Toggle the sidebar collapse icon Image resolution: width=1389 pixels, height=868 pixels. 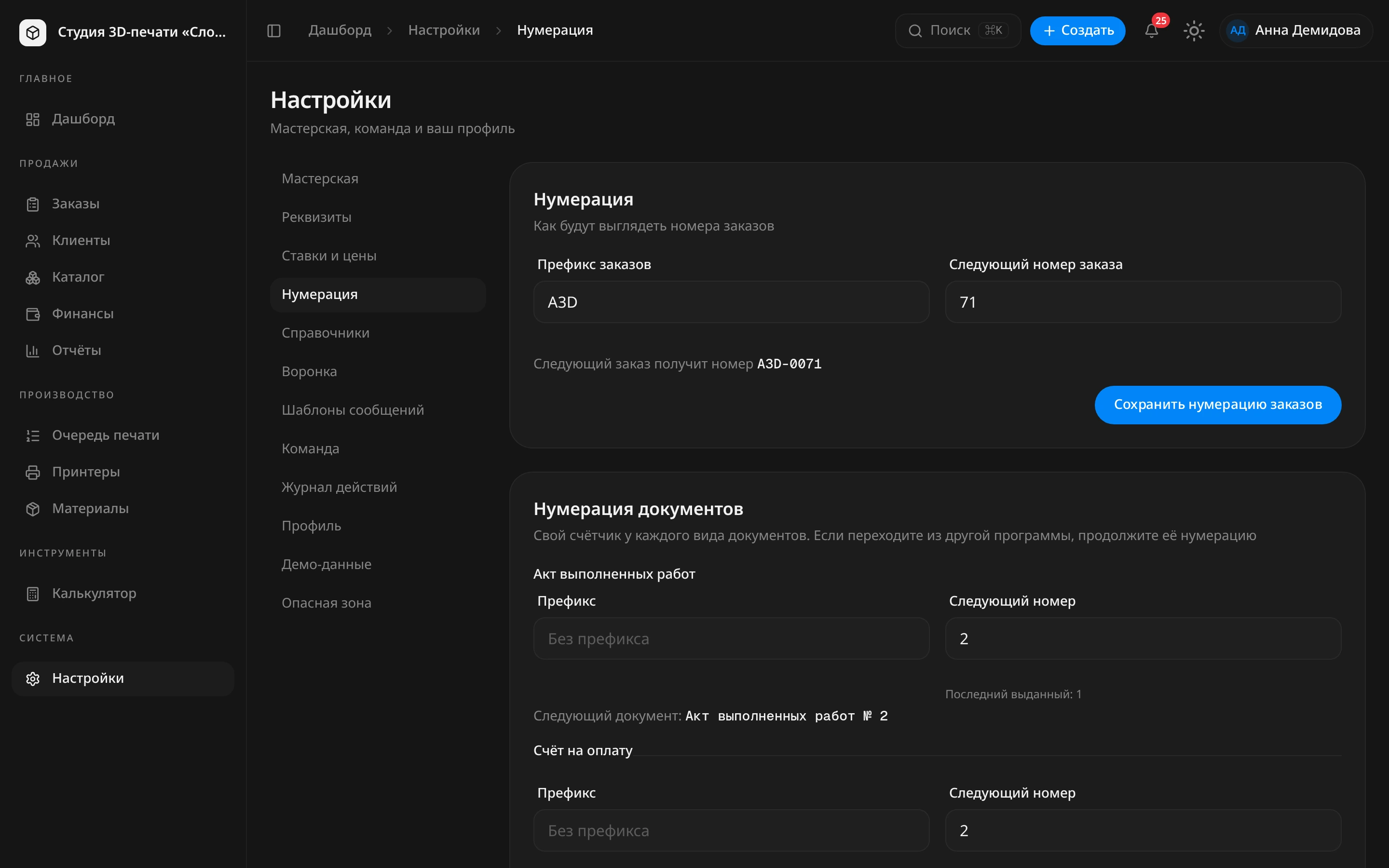[x=274, y=30]
